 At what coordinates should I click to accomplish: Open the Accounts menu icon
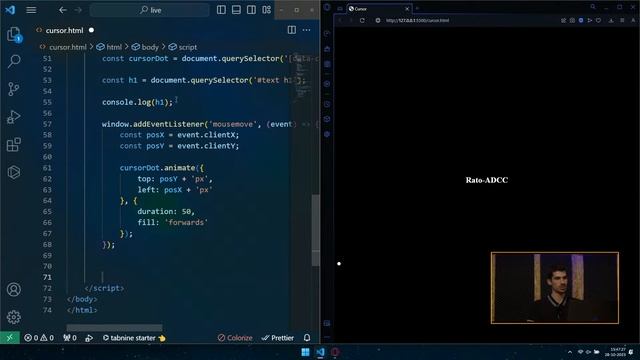point(14,289)
